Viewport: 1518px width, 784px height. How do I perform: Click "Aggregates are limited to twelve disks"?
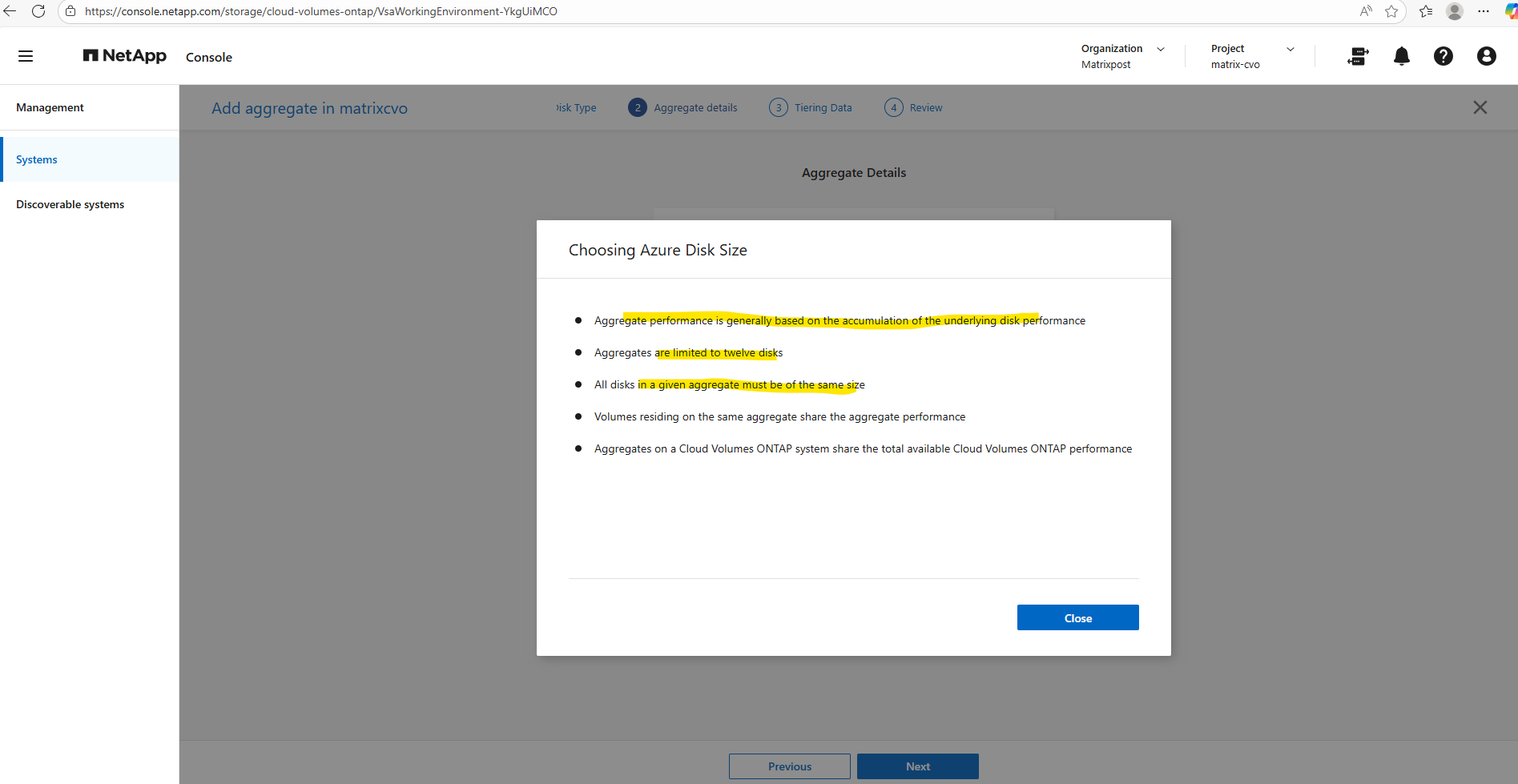(688, 352)
